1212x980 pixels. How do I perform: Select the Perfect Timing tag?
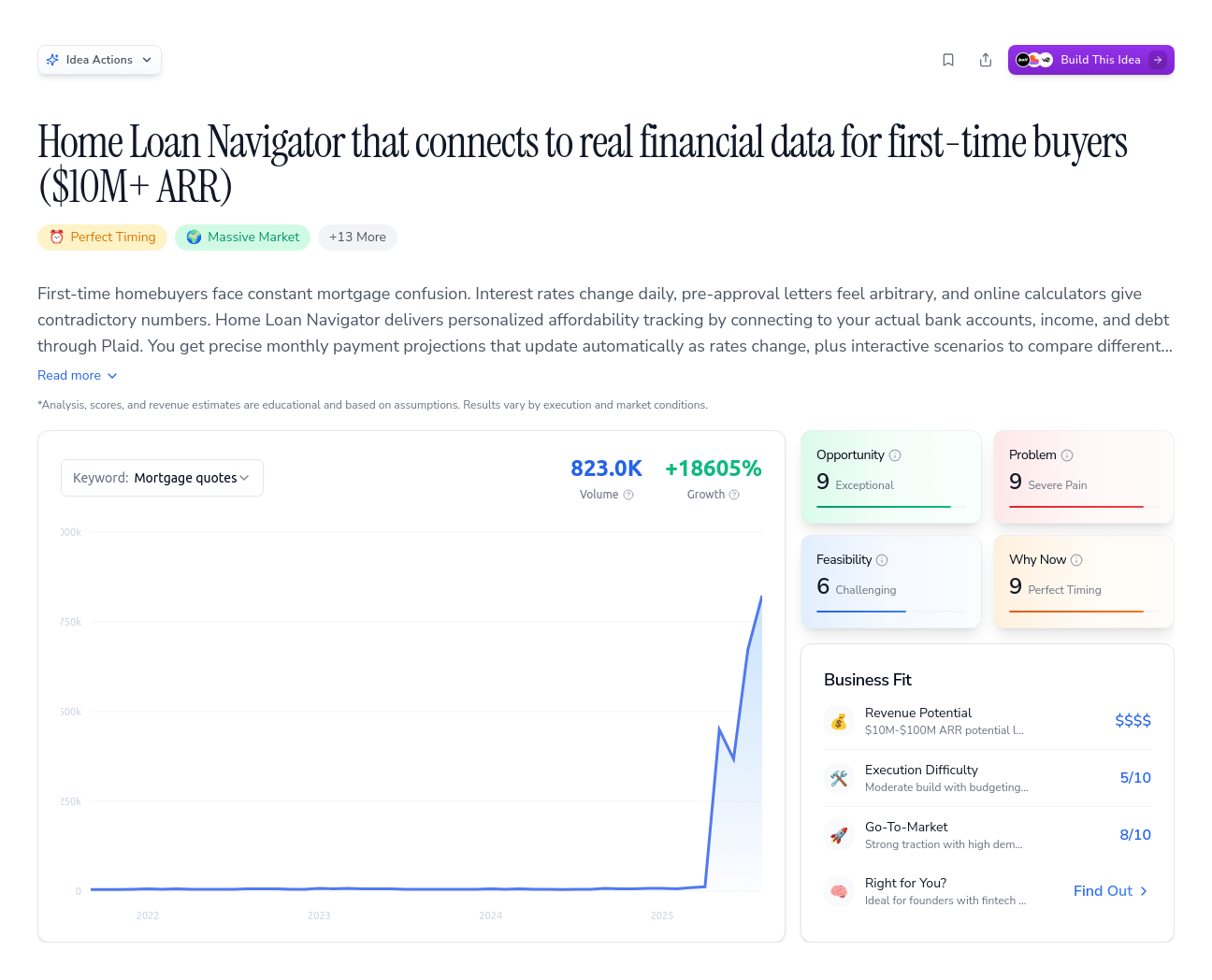click(103, 238)
